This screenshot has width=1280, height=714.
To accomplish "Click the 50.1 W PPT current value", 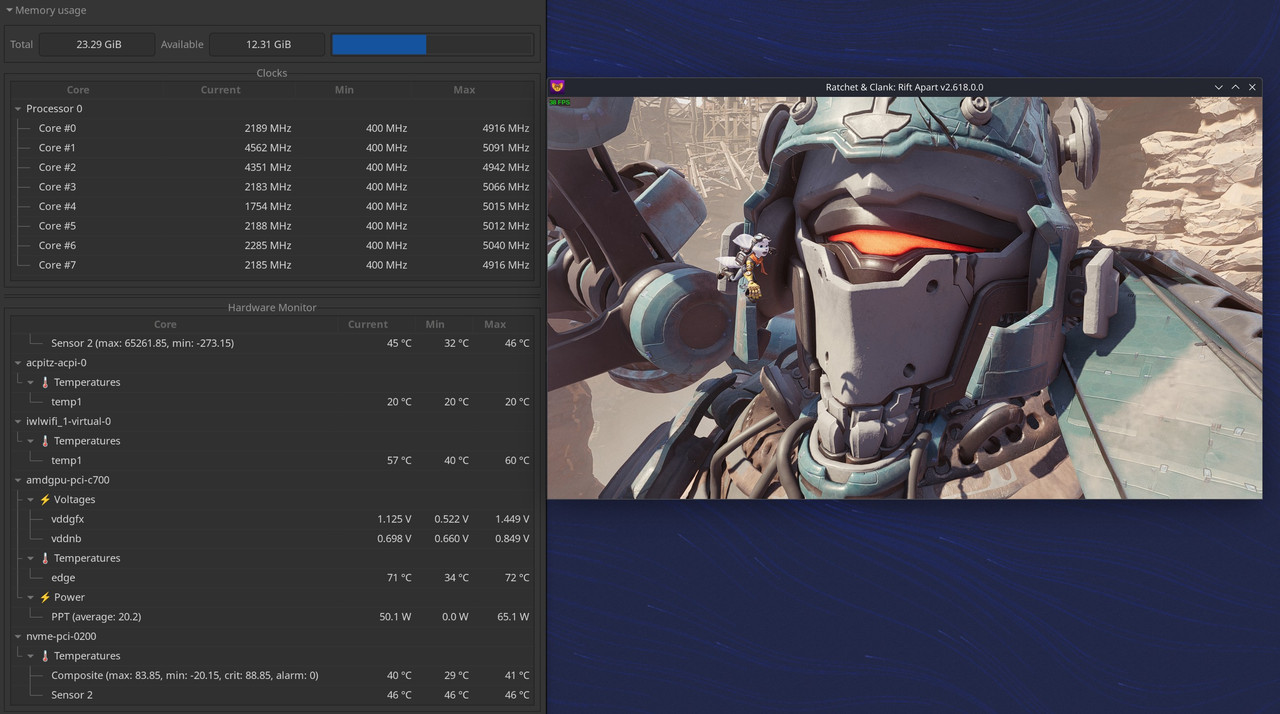I will [396, 617].
